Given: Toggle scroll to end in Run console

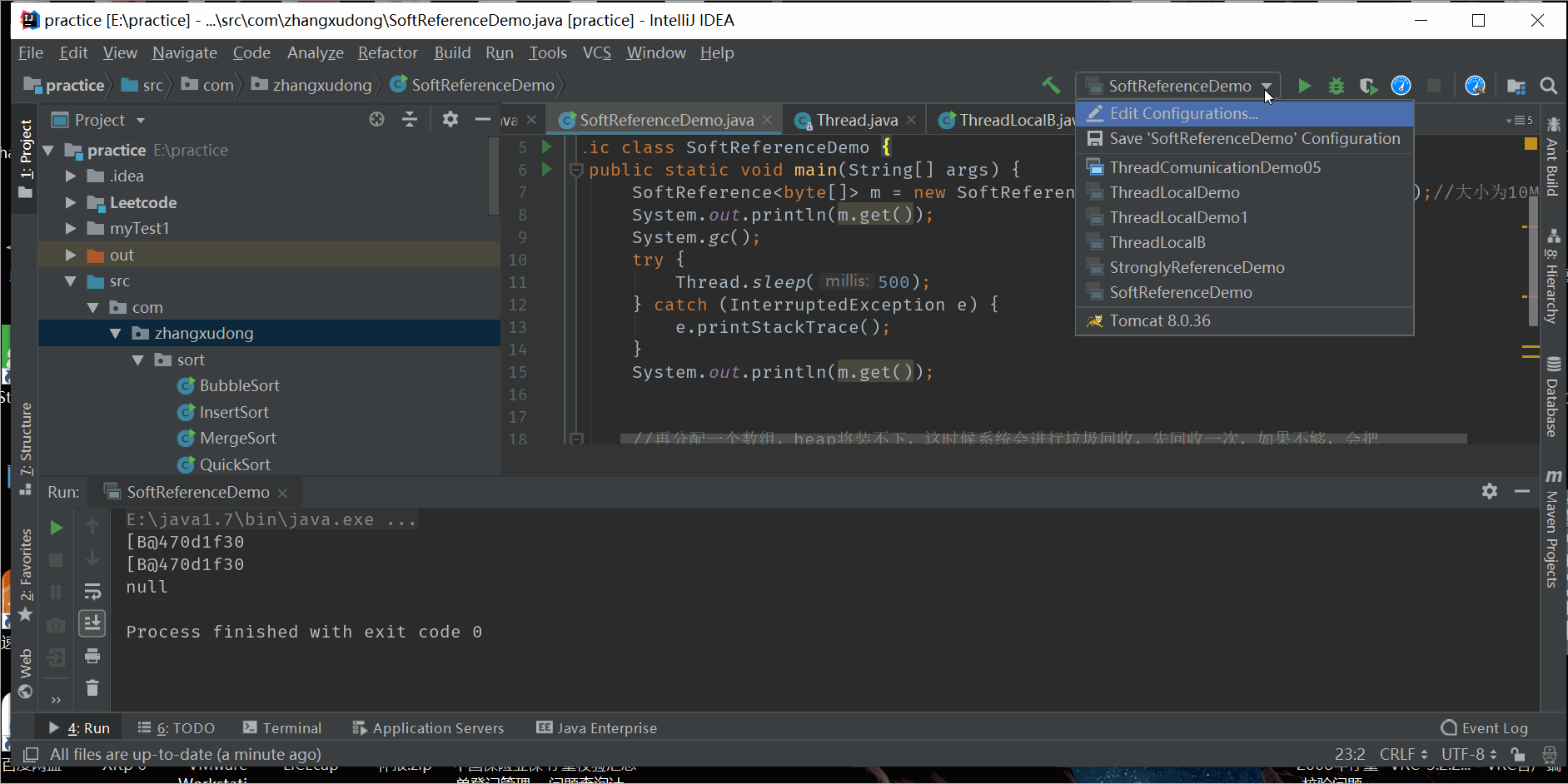Looking at the screenshot, I should (92, 623).
